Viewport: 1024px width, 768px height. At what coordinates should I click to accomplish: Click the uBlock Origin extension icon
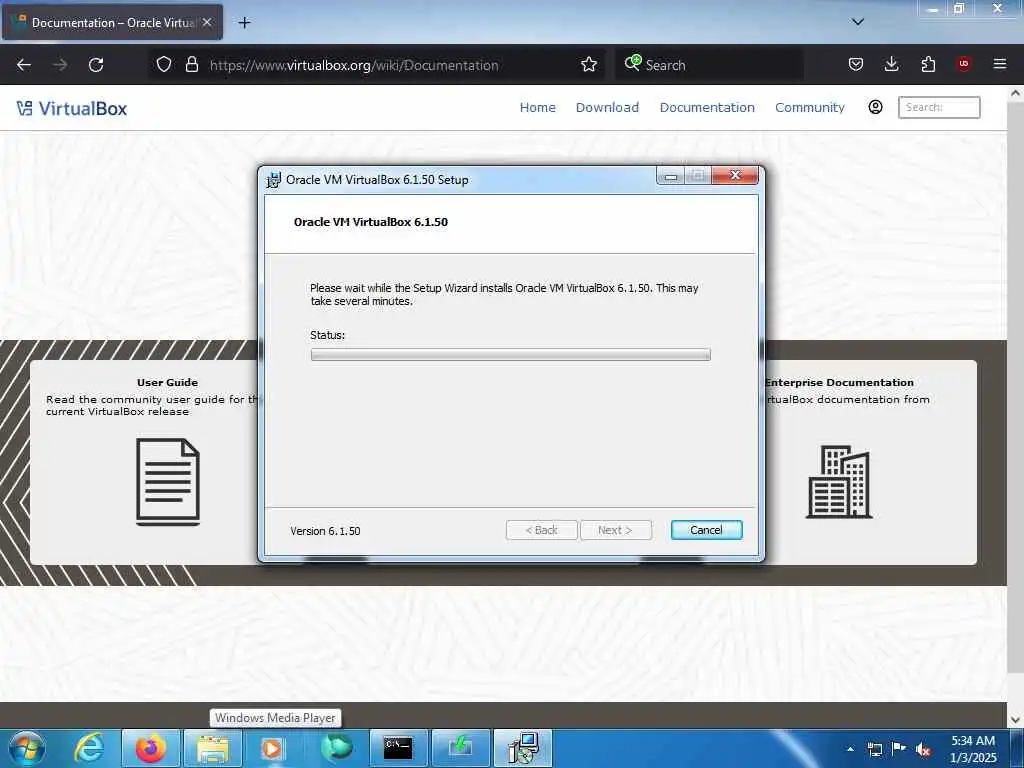[963, 64]
